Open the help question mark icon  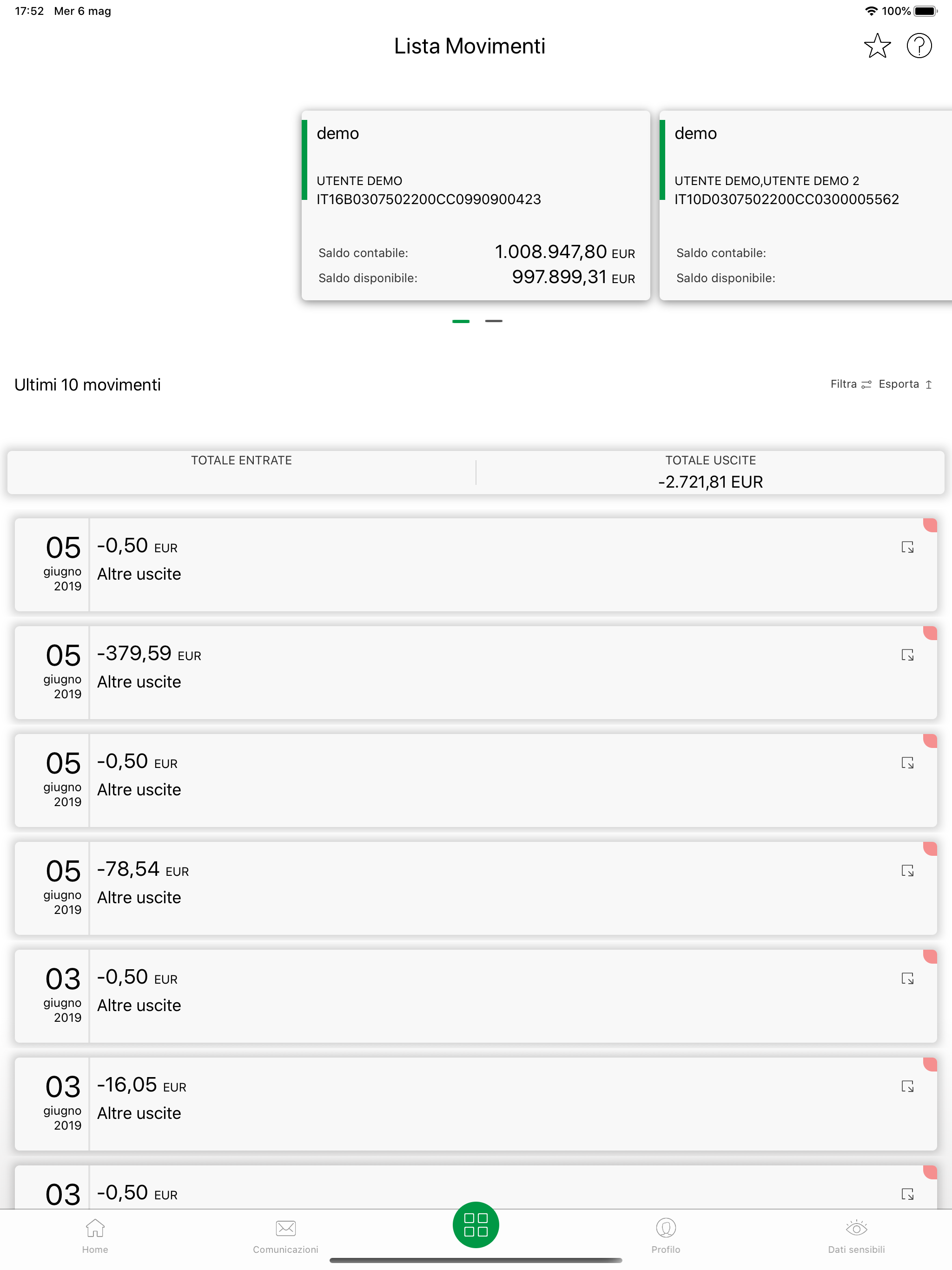[919, 46]
